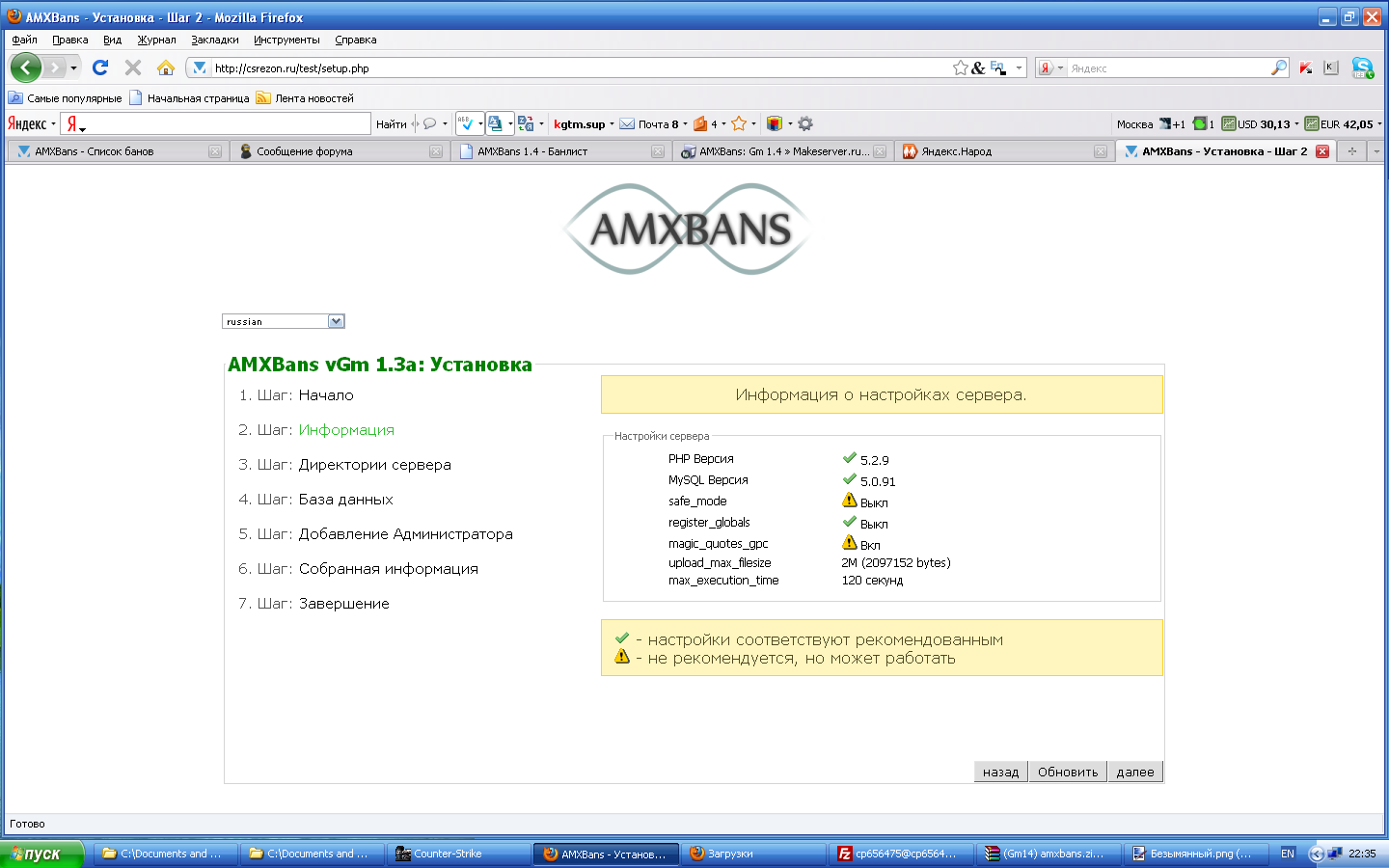Open the Справка menu
This screenshot has height=868, width=1389.
coord(356,40)
